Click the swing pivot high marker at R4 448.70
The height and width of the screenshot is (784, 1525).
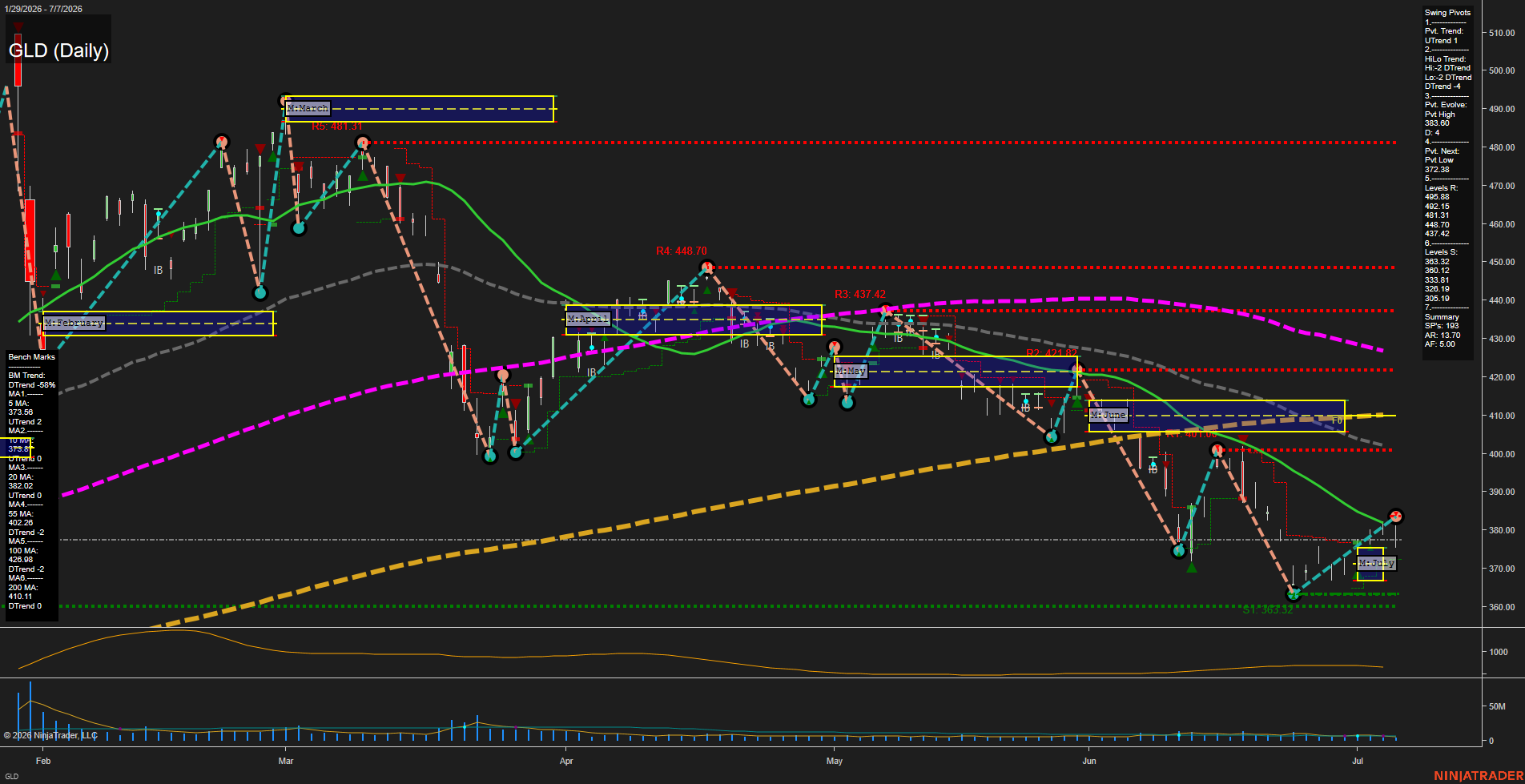tap(706, 267)
